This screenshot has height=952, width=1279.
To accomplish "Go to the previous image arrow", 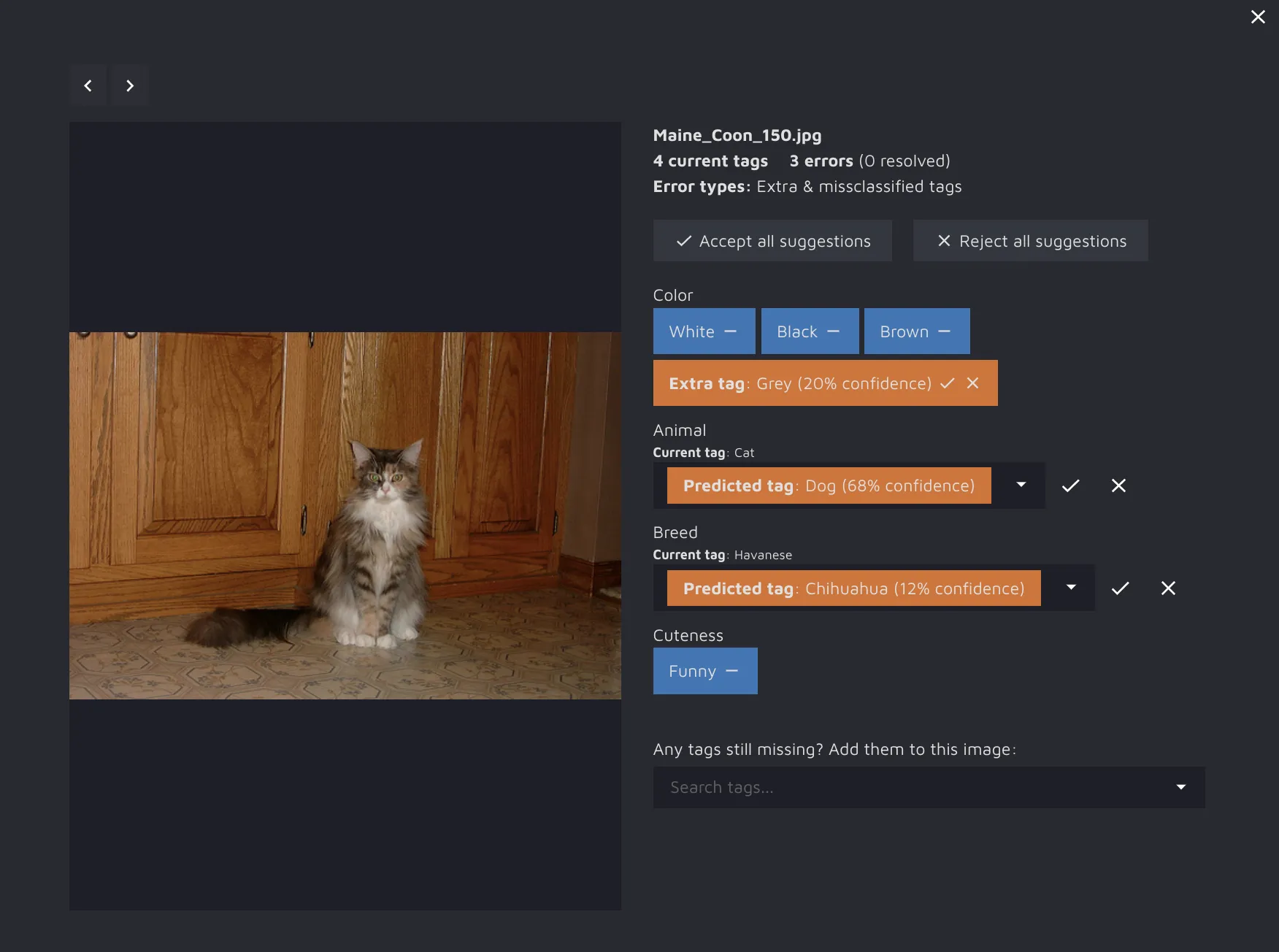I will 88,86.
